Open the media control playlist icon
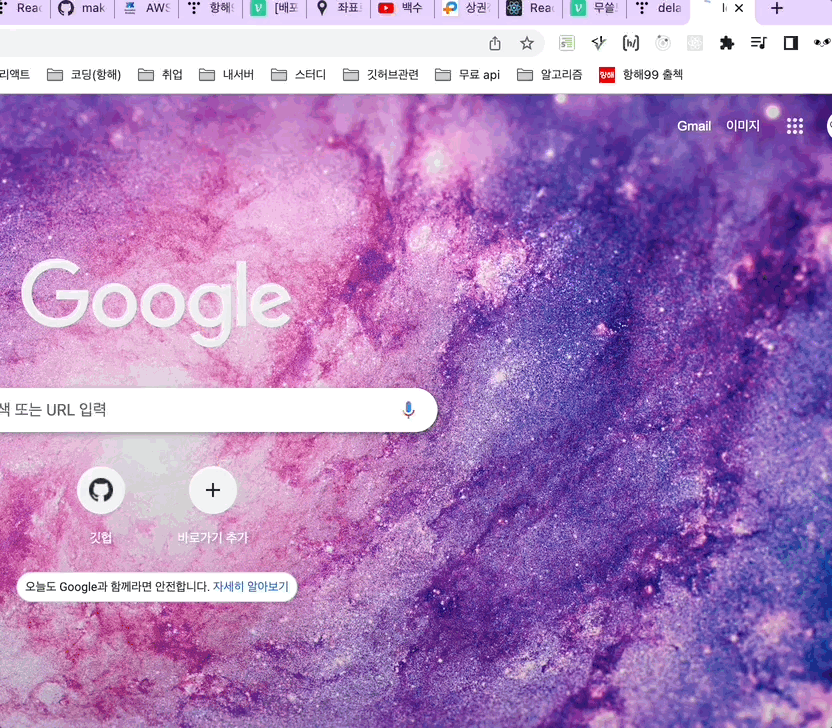832x728 pixels. (x=759, y=43)
